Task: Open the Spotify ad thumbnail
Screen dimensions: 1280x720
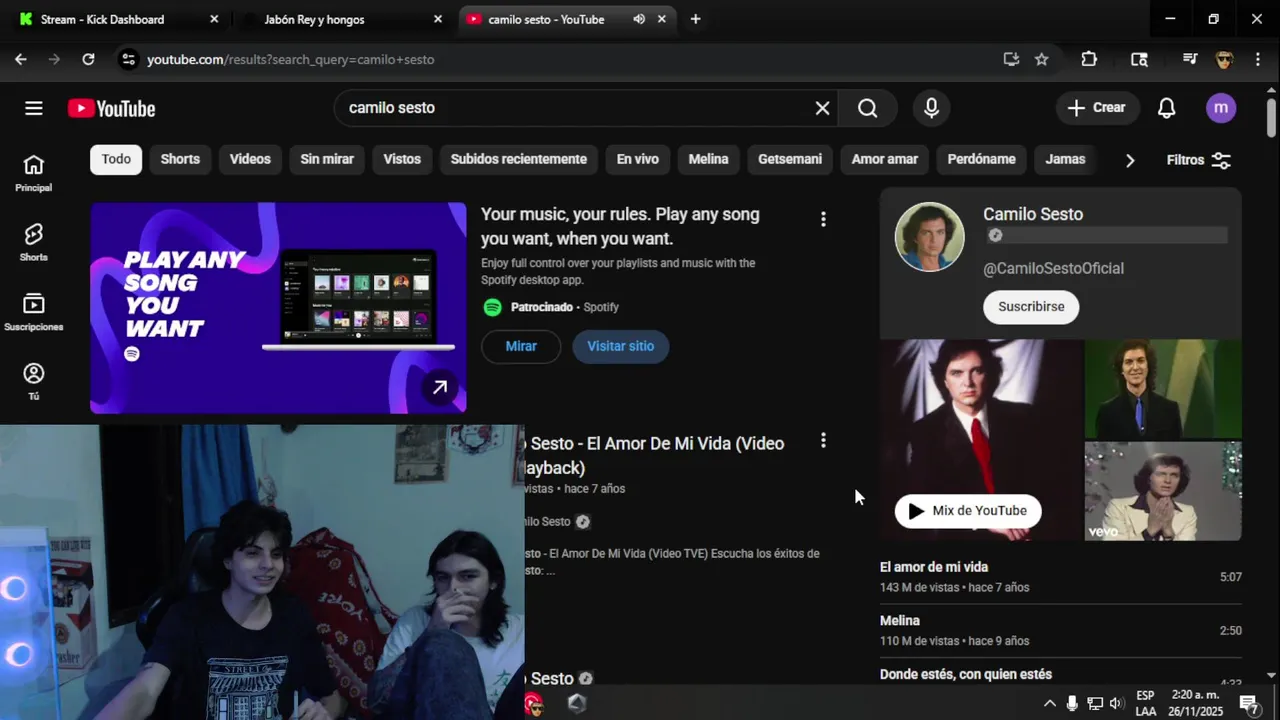Action: click(278, 308)
